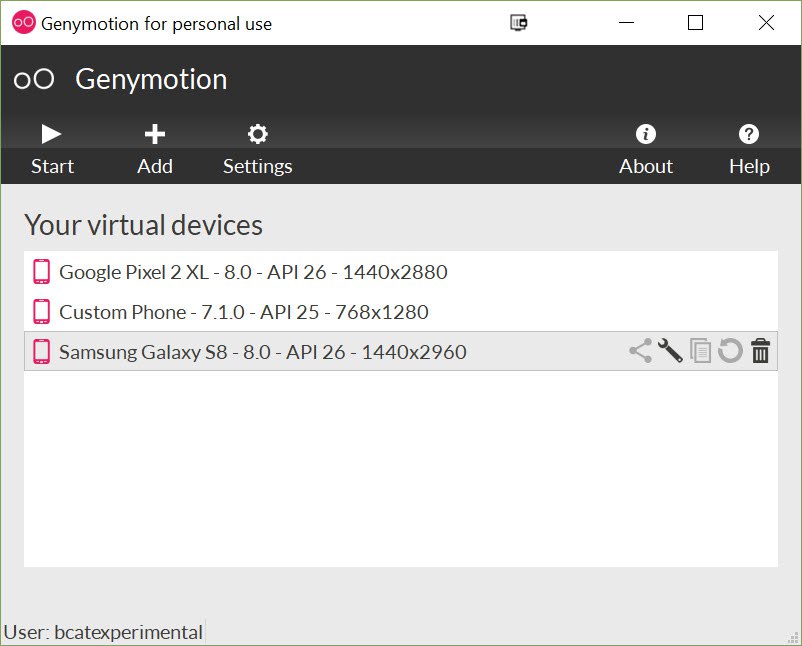This screenshot has height=646, width=802.
Task: Add a new virtual device
Action: [154, 149]
